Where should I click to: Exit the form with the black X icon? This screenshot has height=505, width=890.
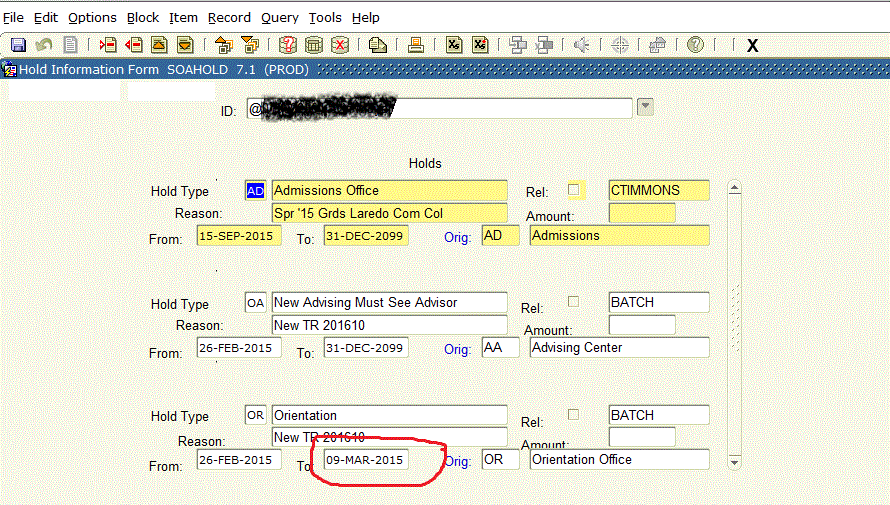[x=752, y=45]
